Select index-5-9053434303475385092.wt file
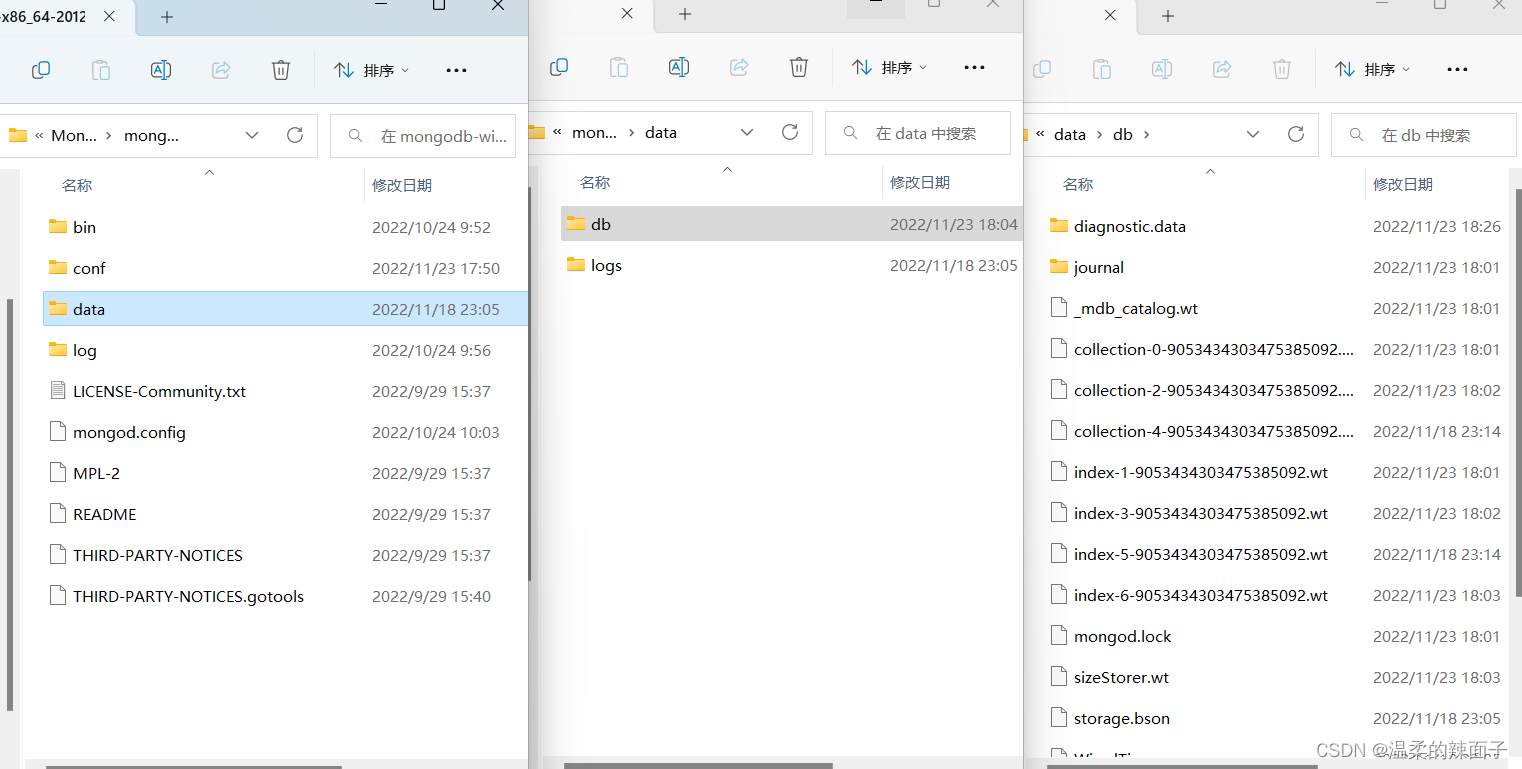 (1276, 554)
